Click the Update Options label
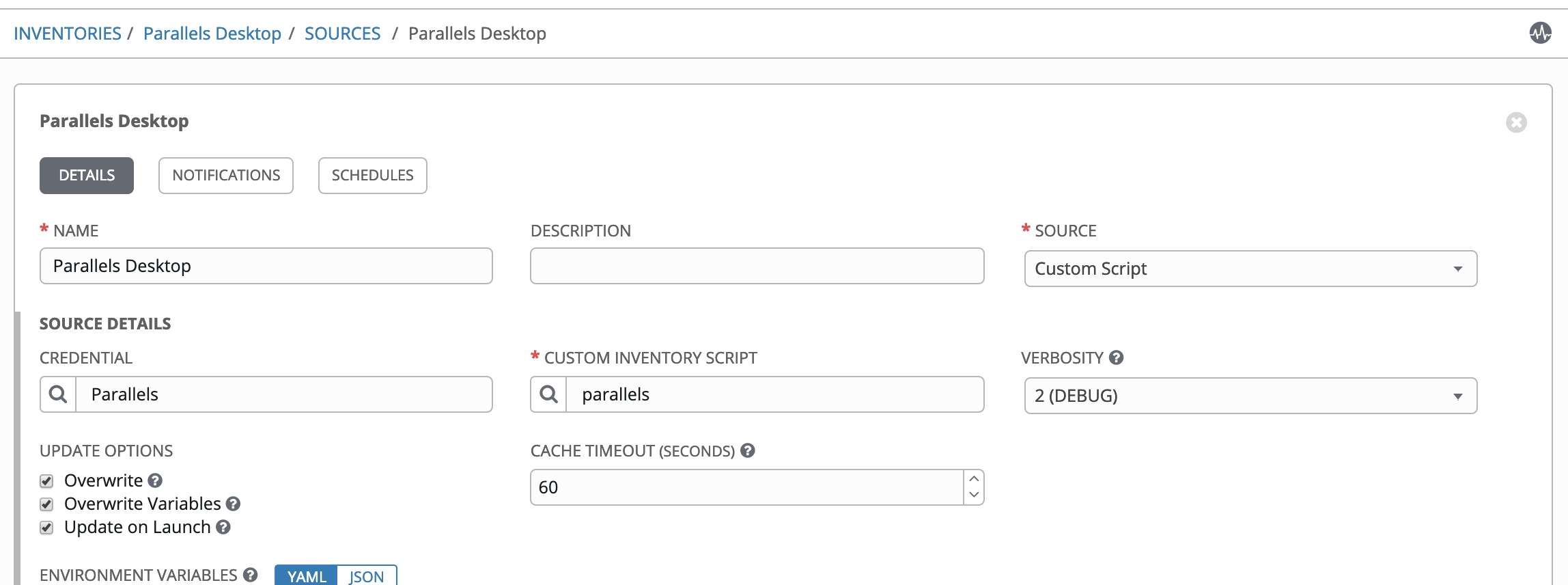 107,451
